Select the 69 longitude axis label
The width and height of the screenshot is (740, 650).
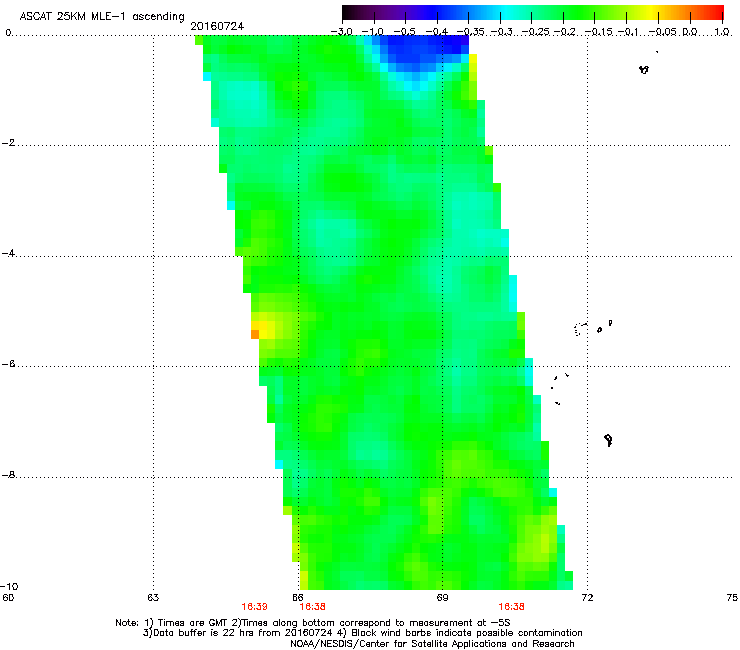[442, 598]
